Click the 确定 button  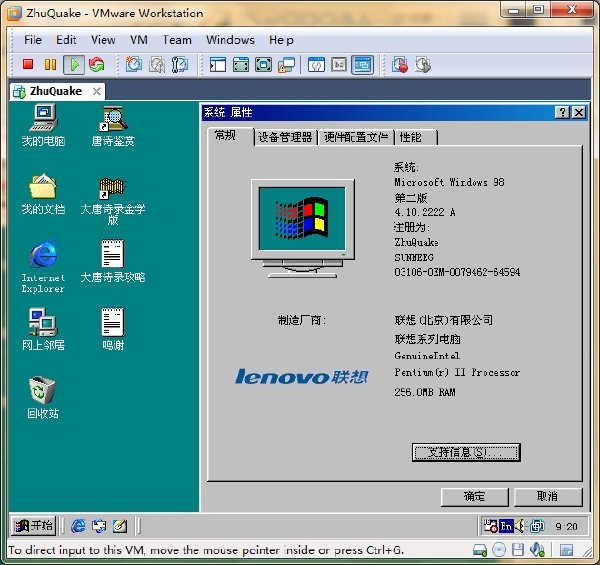[x=474, y=497]
